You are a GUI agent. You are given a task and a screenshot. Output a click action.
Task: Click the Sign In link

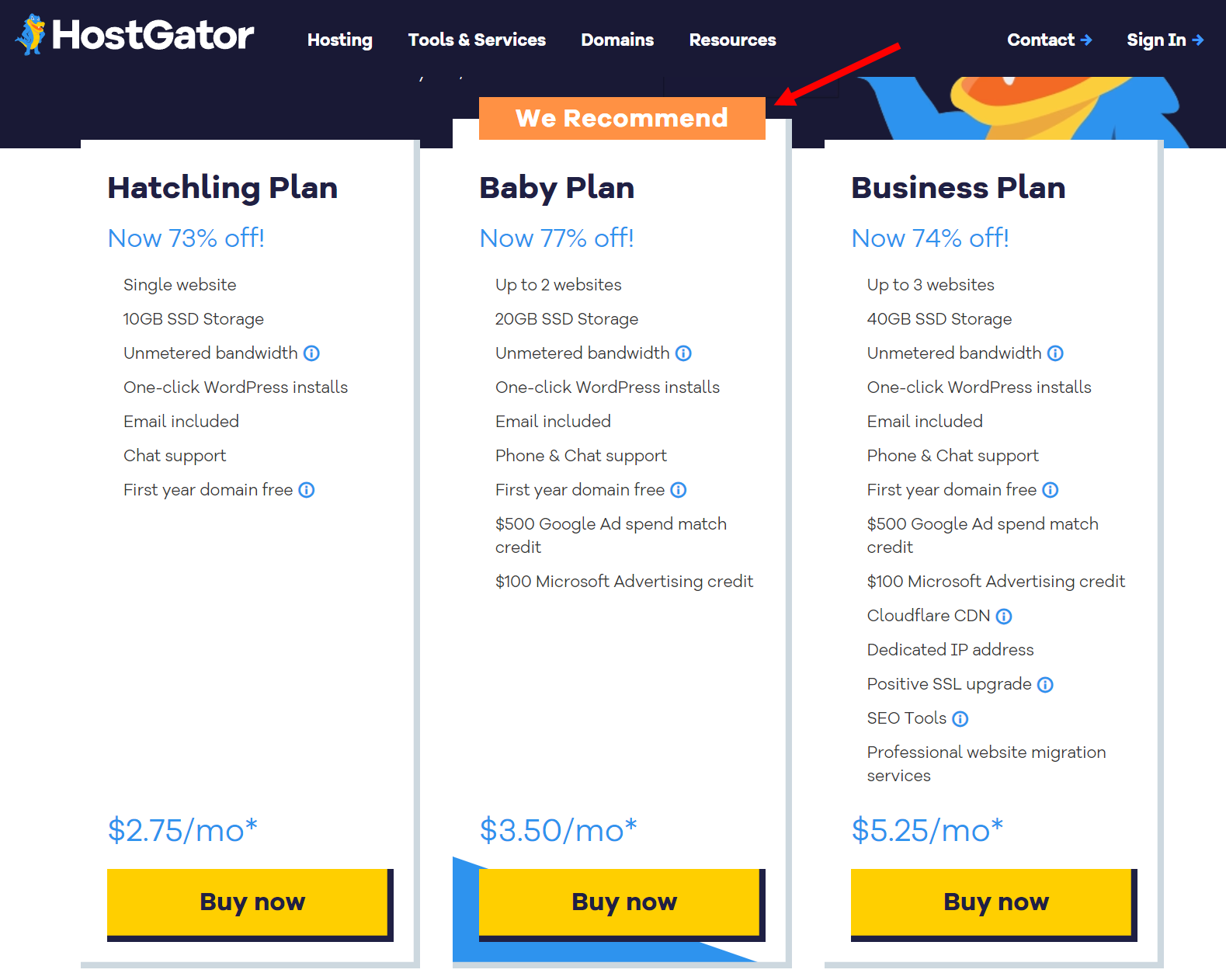point(1165,40)
